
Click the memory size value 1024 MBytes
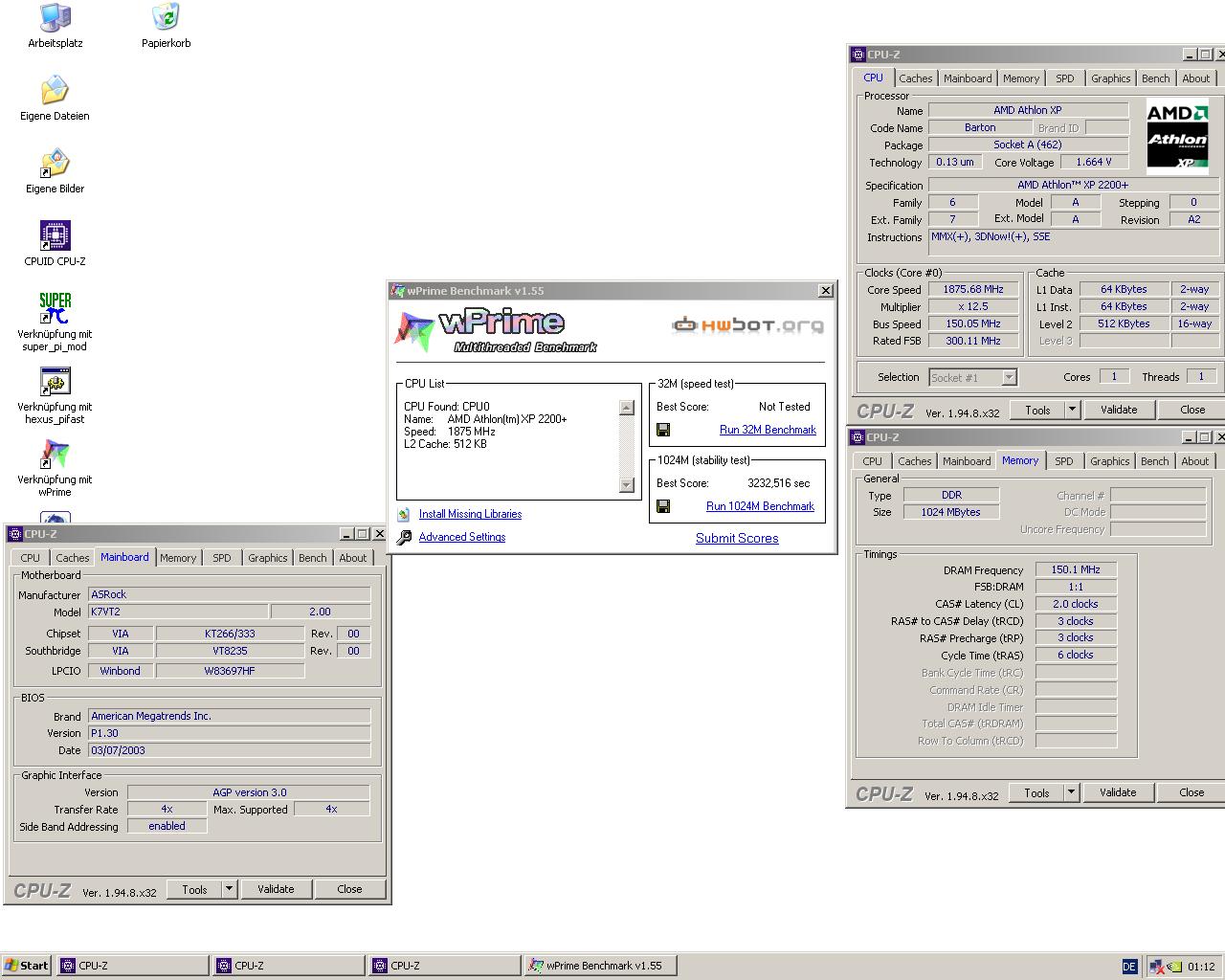tap(951, 512)
